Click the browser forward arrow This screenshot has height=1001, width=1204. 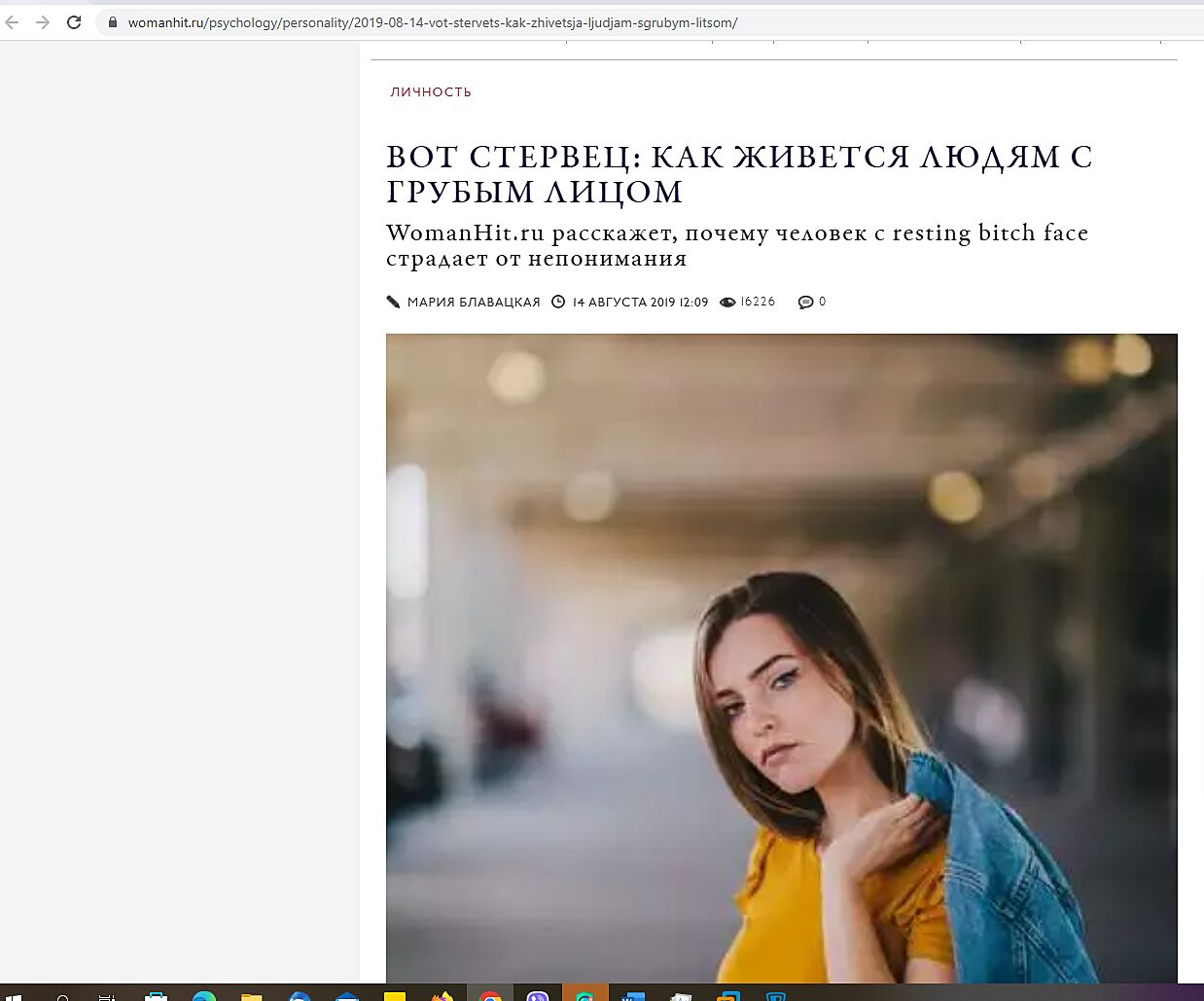point(43,22)
